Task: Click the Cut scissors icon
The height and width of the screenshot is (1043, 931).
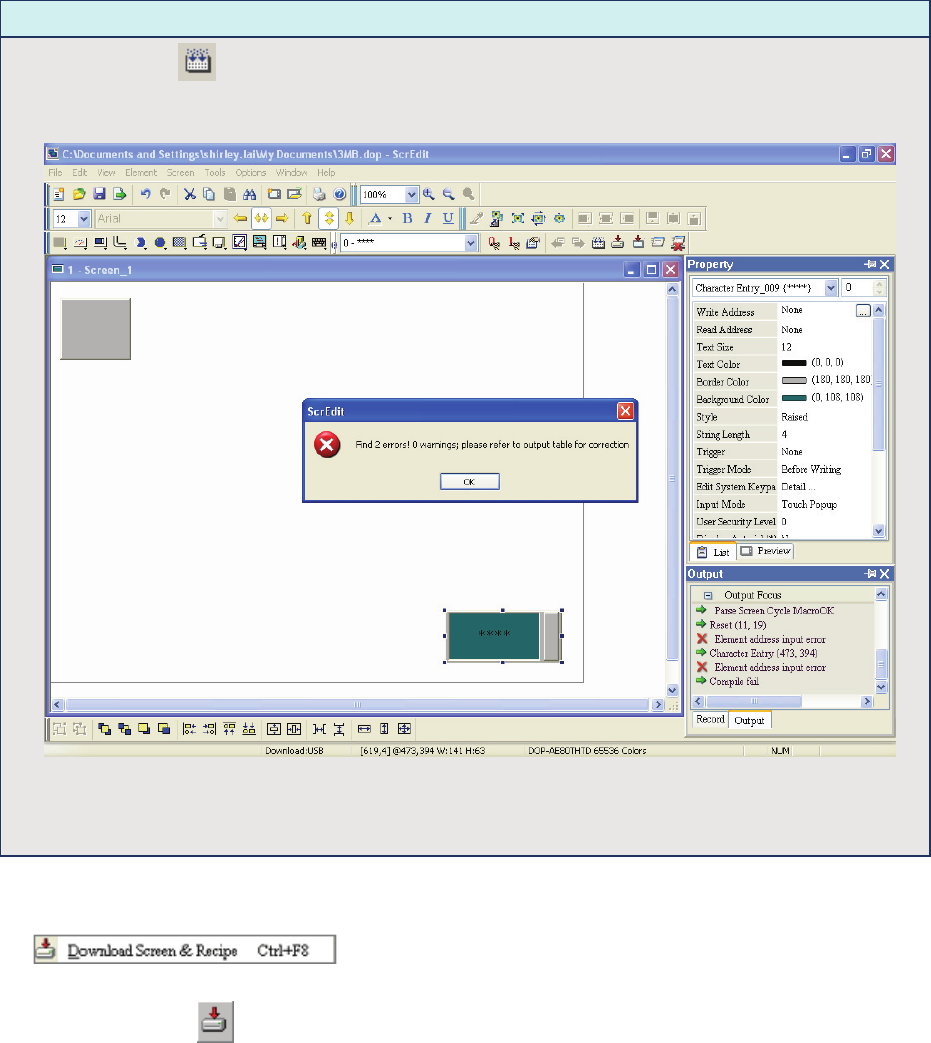Action: tap(188, 194)
